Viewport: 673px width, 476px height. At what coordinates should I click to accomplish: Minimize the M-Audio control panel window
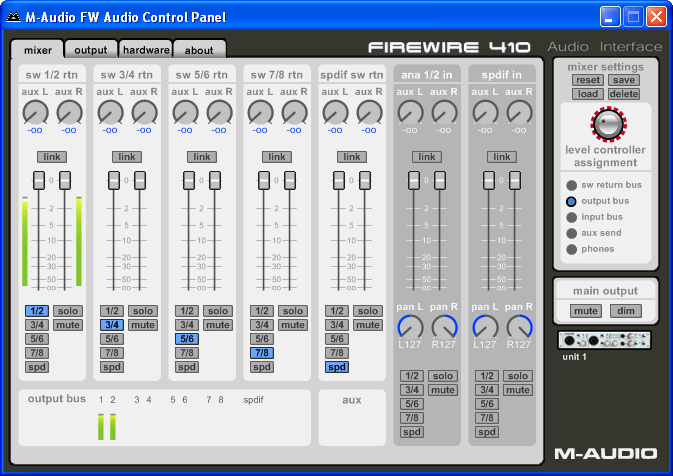pyautogui.click(x=610, y=17)
